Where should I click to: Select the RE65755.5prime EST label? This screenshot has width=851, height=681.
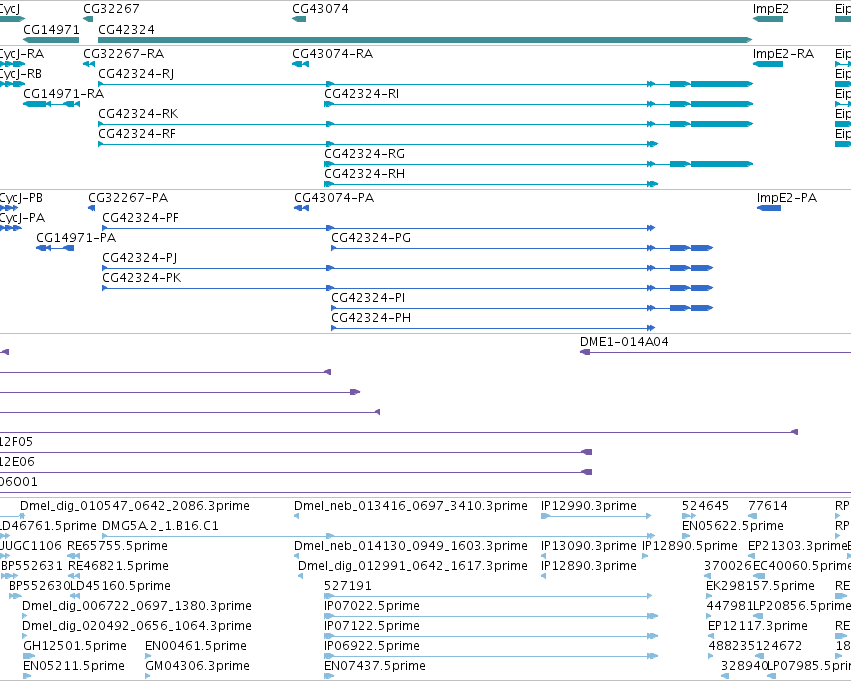[x=117, y=546]
